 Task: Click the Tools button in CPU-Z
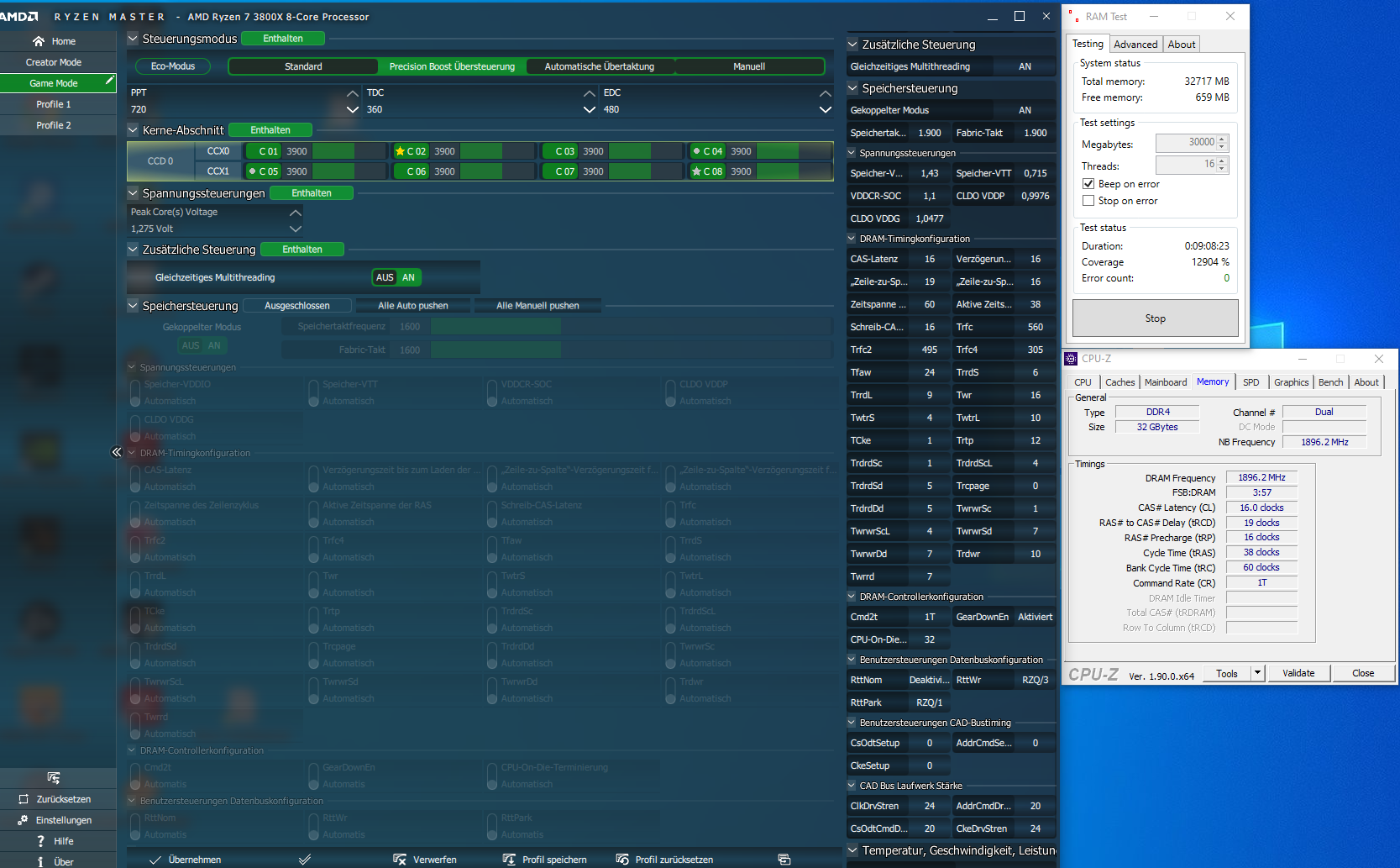point(1227,673)
